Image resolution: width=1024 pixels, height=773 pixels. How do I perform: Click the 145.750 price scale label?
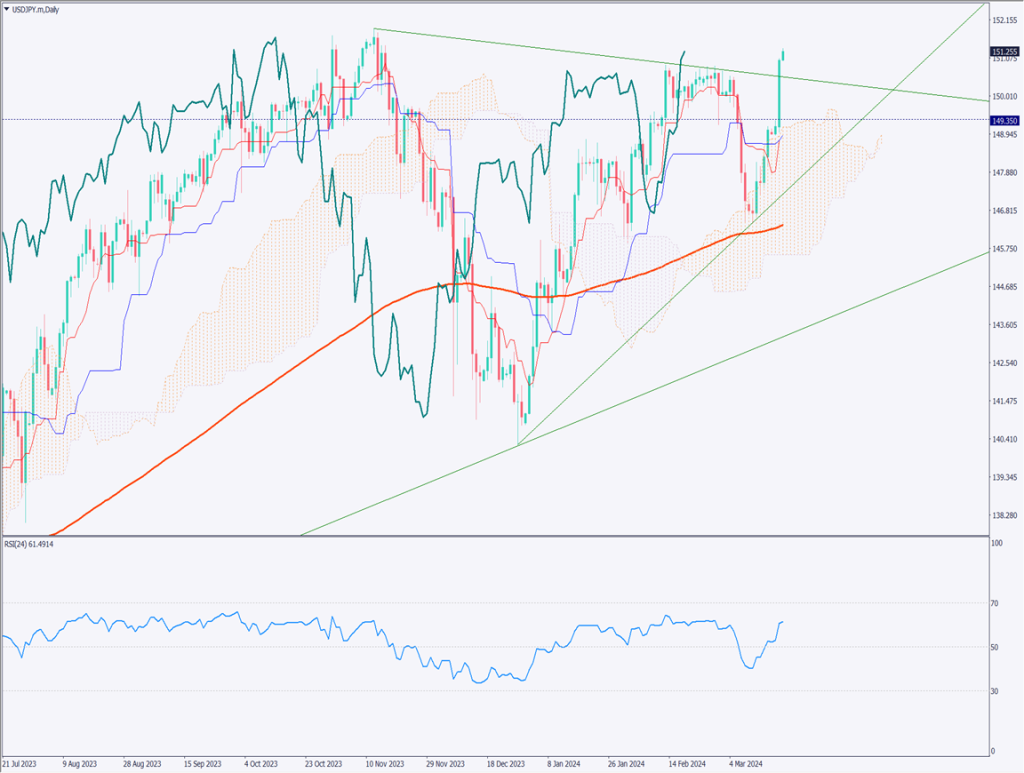tap(1003, 249)
